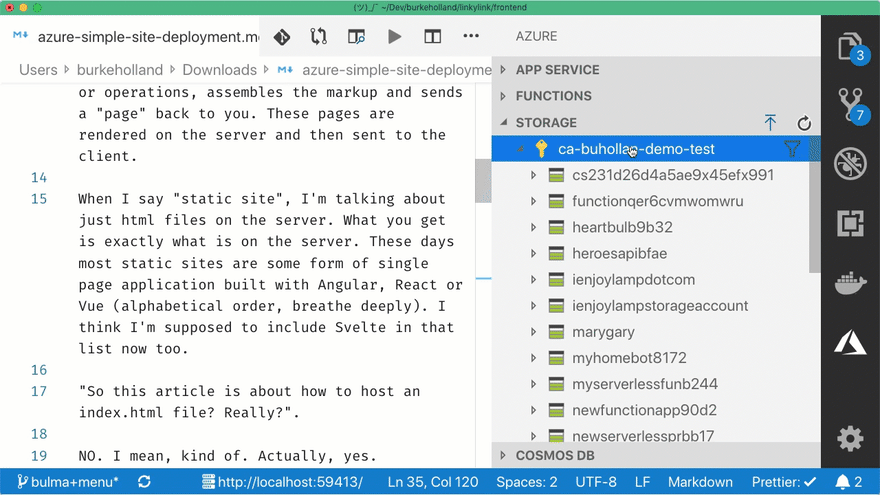This screenshot has height=495, width=880.
Task: Click burkeholland in the breadcrumb
Action: click(x=120, y=70)
